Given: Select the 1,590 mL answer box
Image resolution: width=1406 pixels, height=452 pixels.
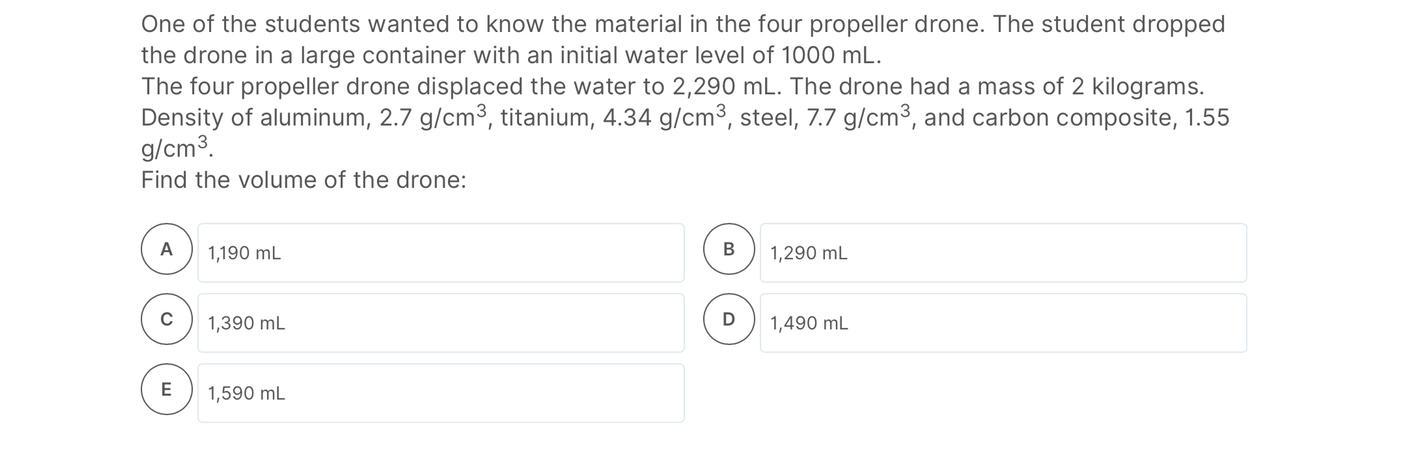Looking at the screenshot, I should (441, 393).
